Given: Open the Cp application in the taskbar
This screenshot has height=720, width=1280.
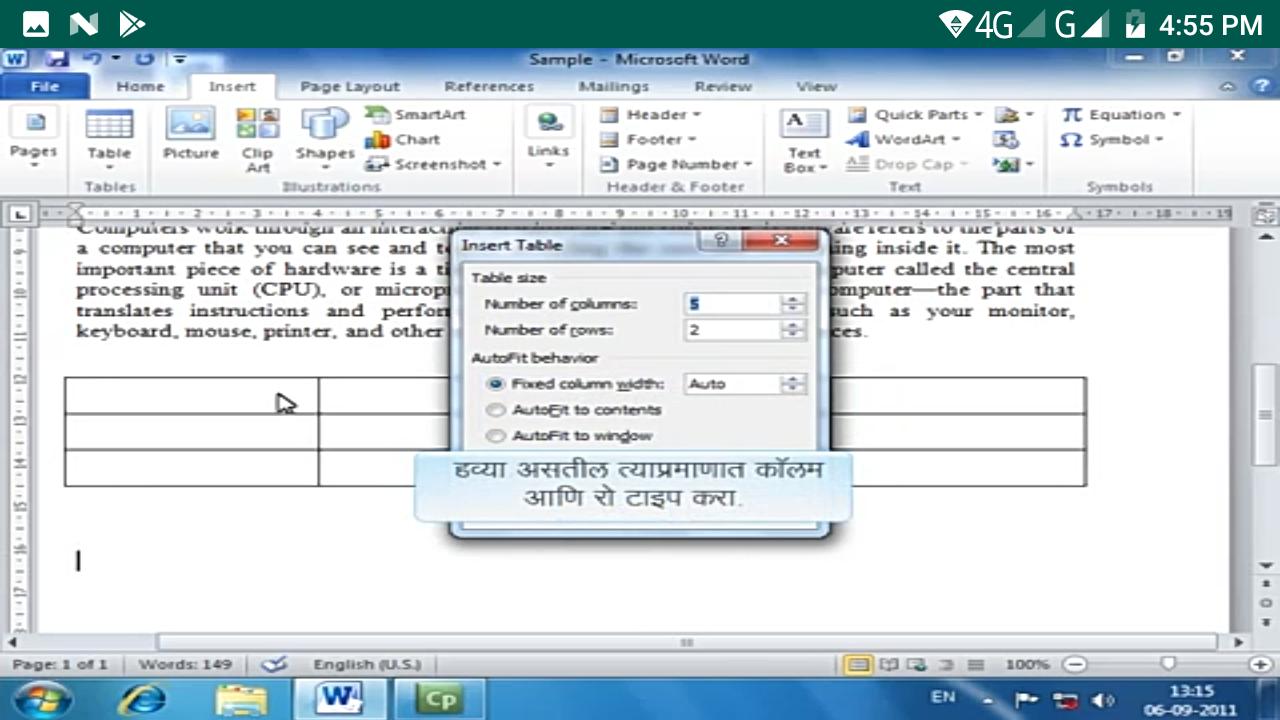Looking at the screenshot, I should (x=439, y=698).
